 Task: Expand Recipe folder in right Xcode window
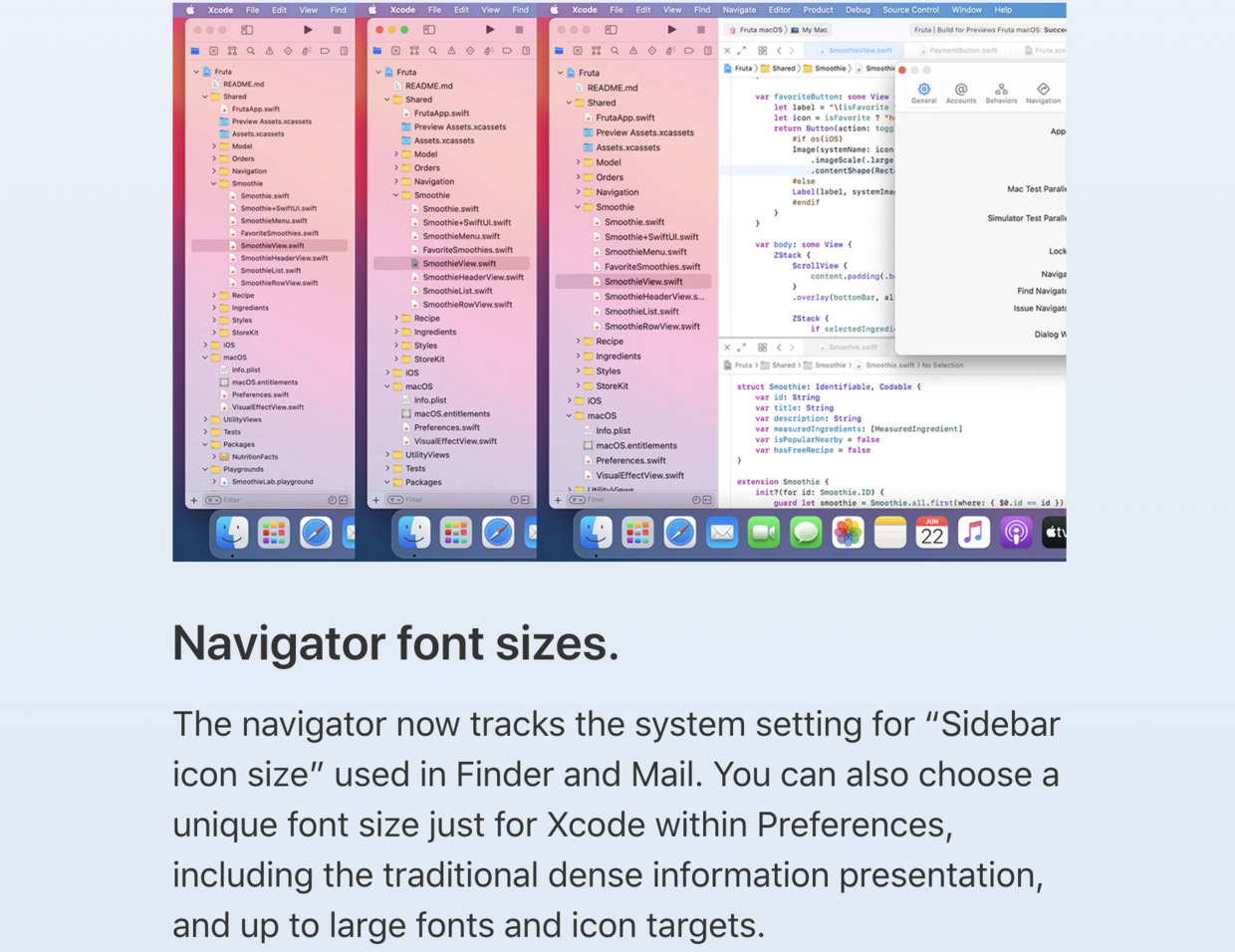pyautogui.click(x=578, y=342)
